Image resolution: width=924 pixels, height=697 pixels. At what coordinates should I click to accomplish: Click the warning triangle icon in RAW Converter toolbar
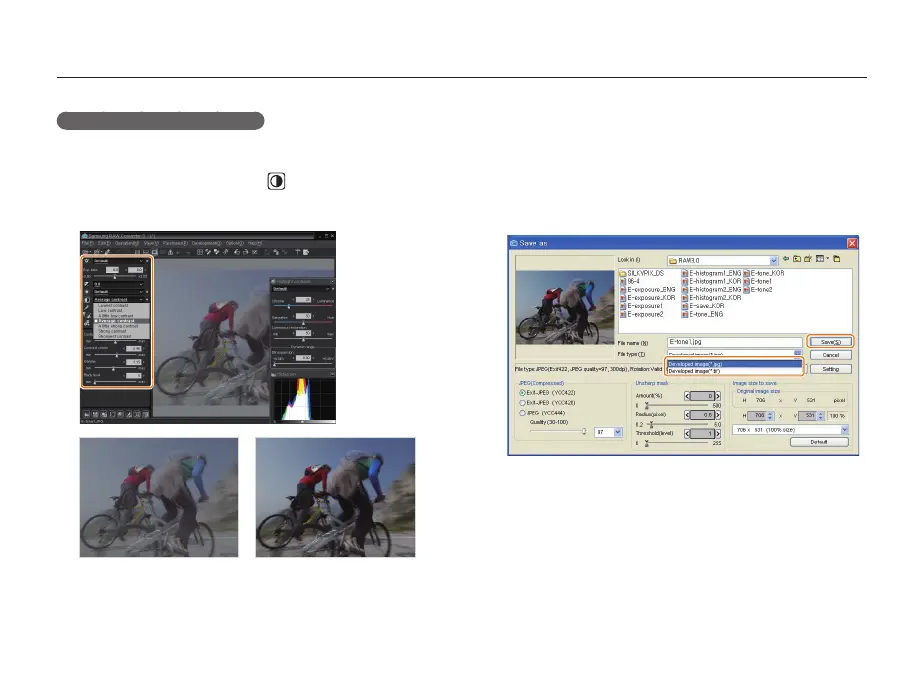pyautogui.click(x=170, y=252)
